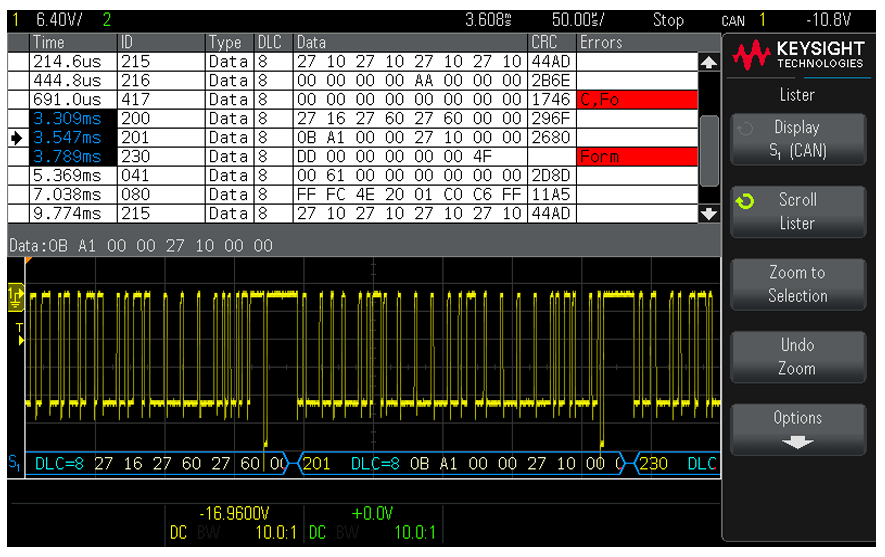Click the 3.608 ms delay readout

(x=488, y=20)
